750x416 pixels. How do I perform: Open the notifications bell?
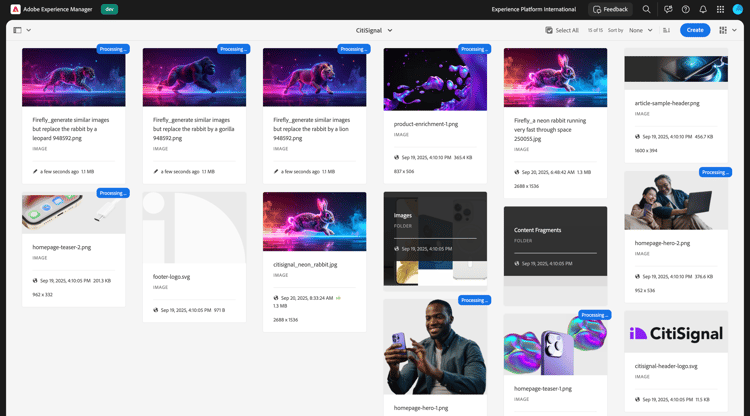click(703, 9)
